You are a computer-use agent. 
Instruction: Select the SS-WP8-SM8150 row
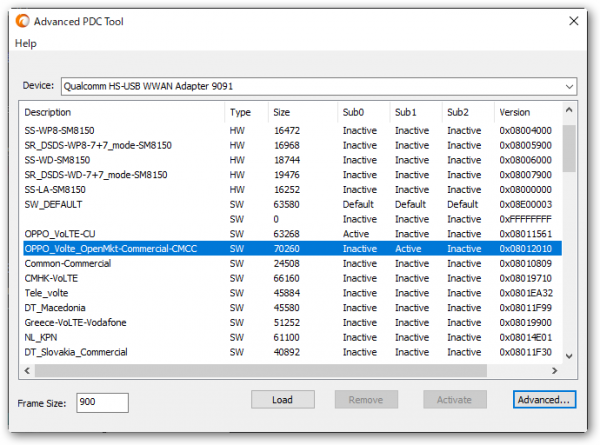click(292, 131)
